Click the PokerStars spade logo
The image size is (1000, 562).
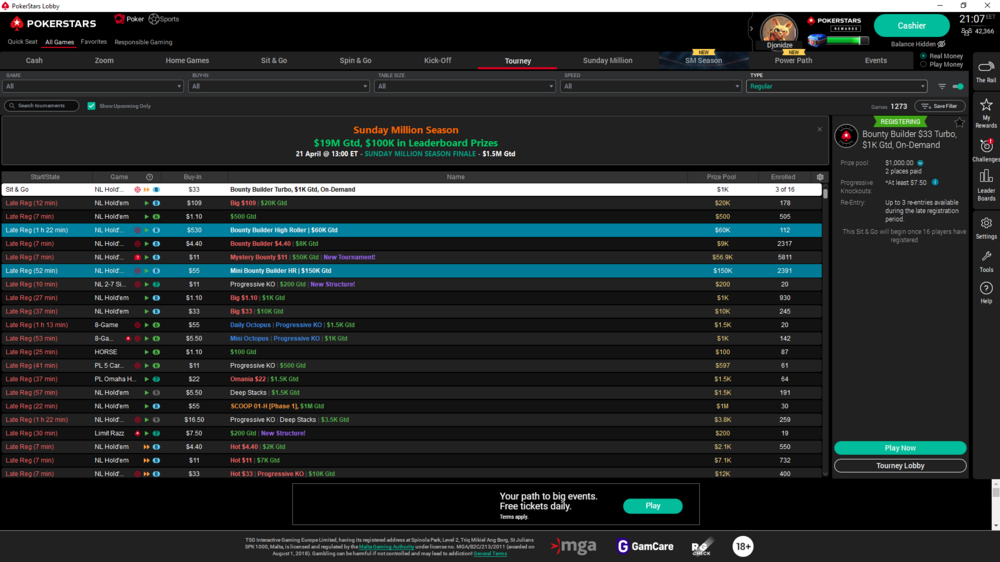[x=17, y=24]
